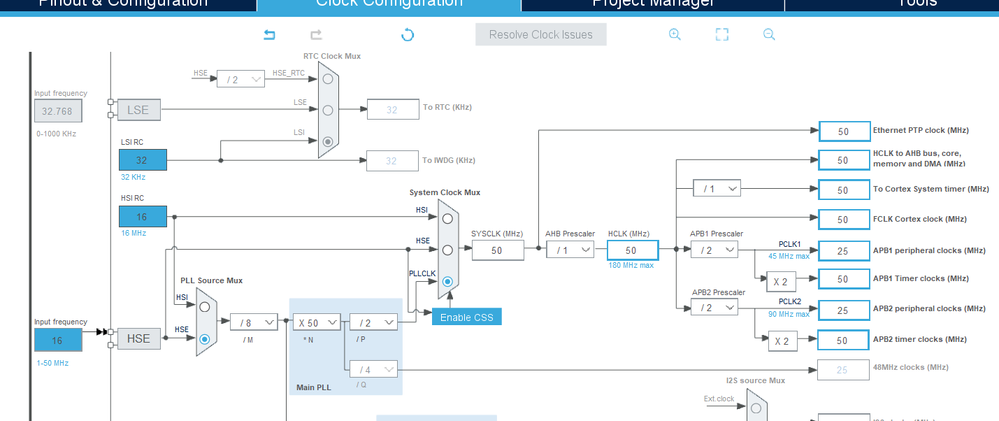
Task: Click the APB2 peripheral clocks value
Action: [844, 310]
